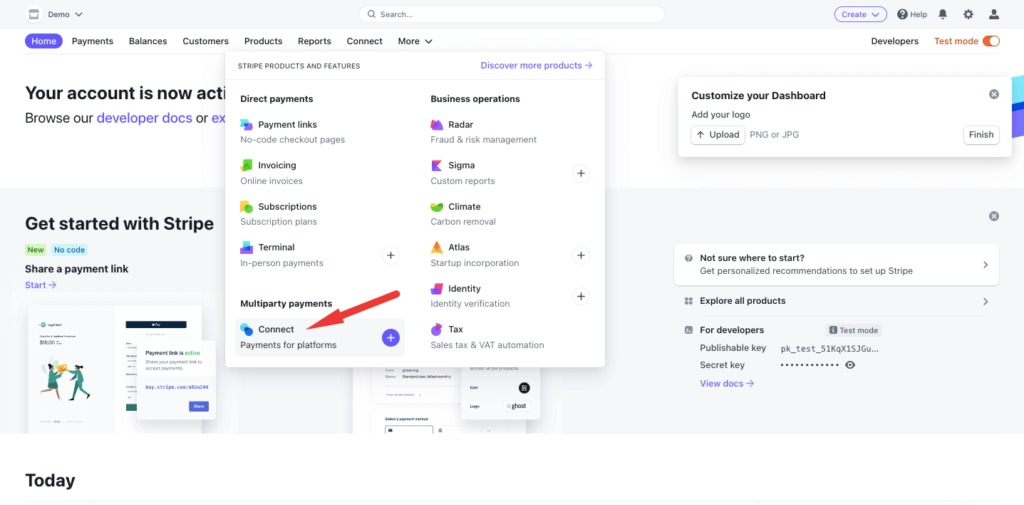Add Sigma using its plus button
Image resolution: width=1024 pixels, height=505 pixels.
(581, 173)
